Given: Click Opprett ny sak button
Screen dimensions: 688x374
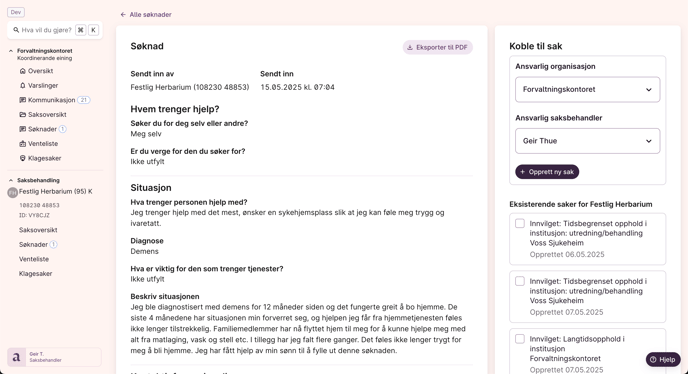Looking at the screenshot, I should tap(547, 172).
